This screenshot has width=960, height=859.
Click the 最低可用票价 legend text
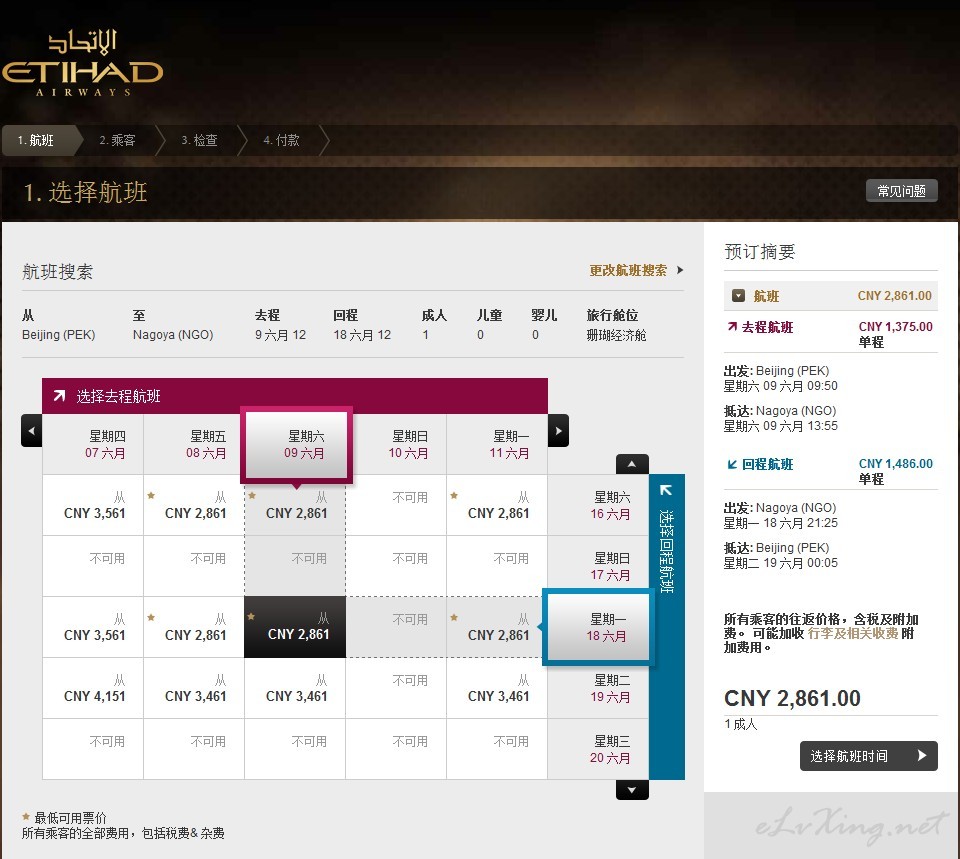[x=70, y=818]
